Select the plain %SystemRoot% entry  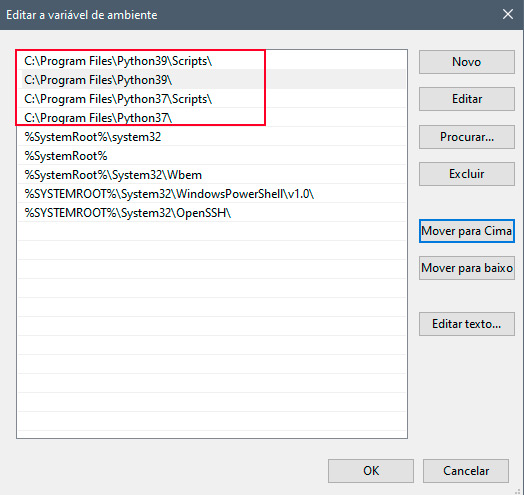point(212,156)
